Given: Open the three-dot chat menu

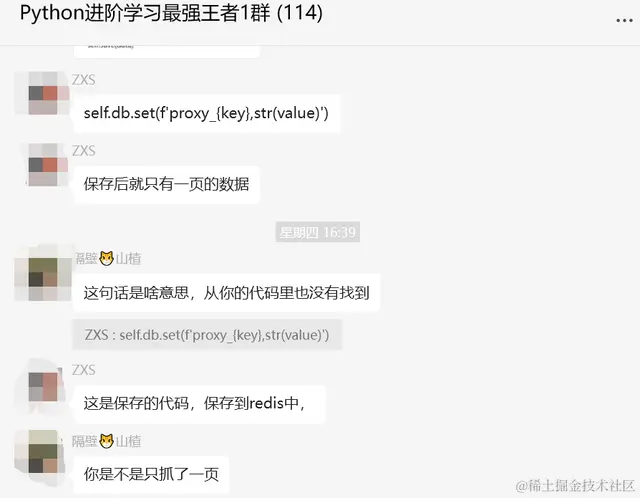Looking at the screenshot, I should (624, 20).
